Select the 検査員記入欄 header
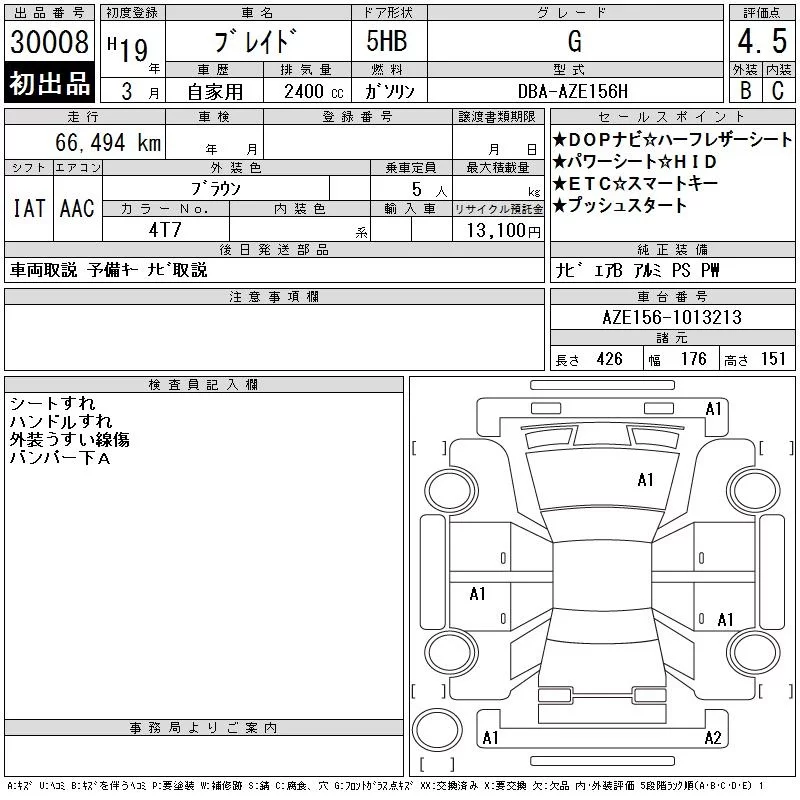Viewport: 800px width, 800px height. (203, 385)
